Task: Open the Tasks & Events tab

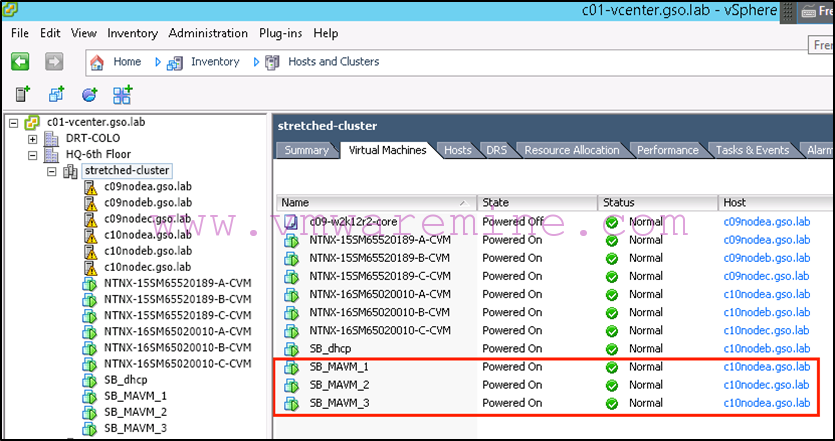Action: coord(752,150)
